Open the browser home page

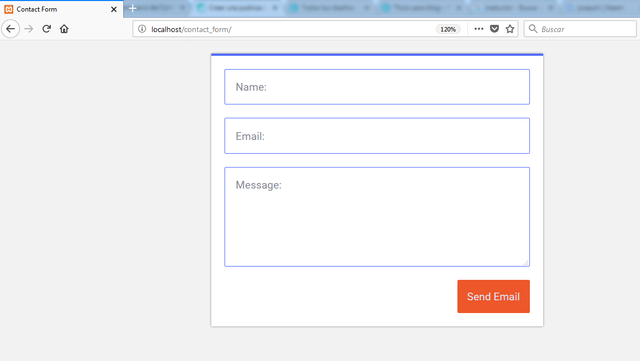pyautogui.click(x=64, y=29)
